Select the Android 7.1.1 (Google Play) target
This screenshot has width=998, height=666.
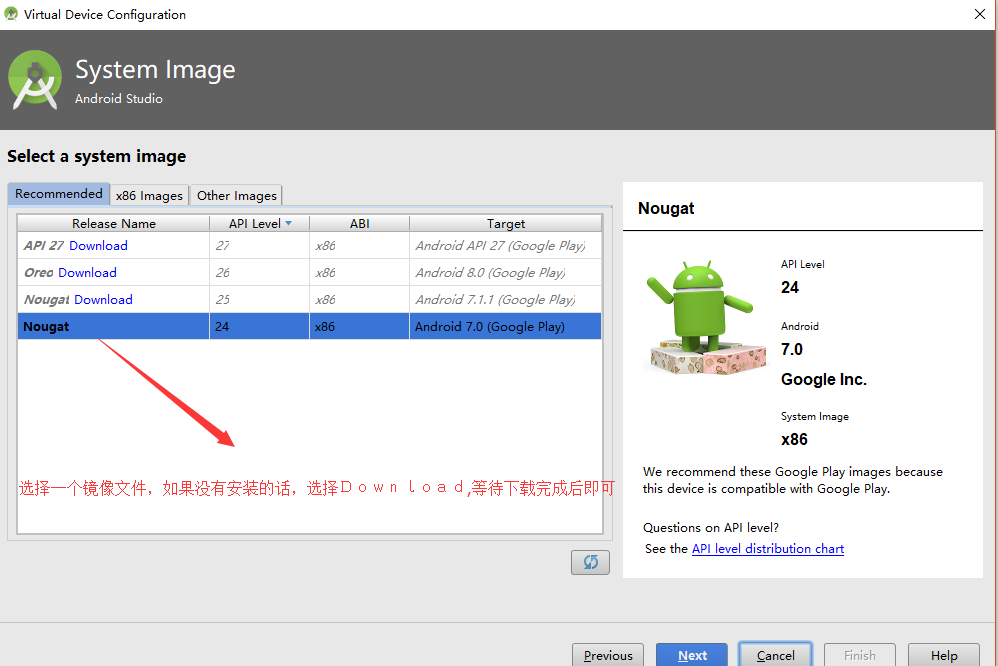coord(505,299)
